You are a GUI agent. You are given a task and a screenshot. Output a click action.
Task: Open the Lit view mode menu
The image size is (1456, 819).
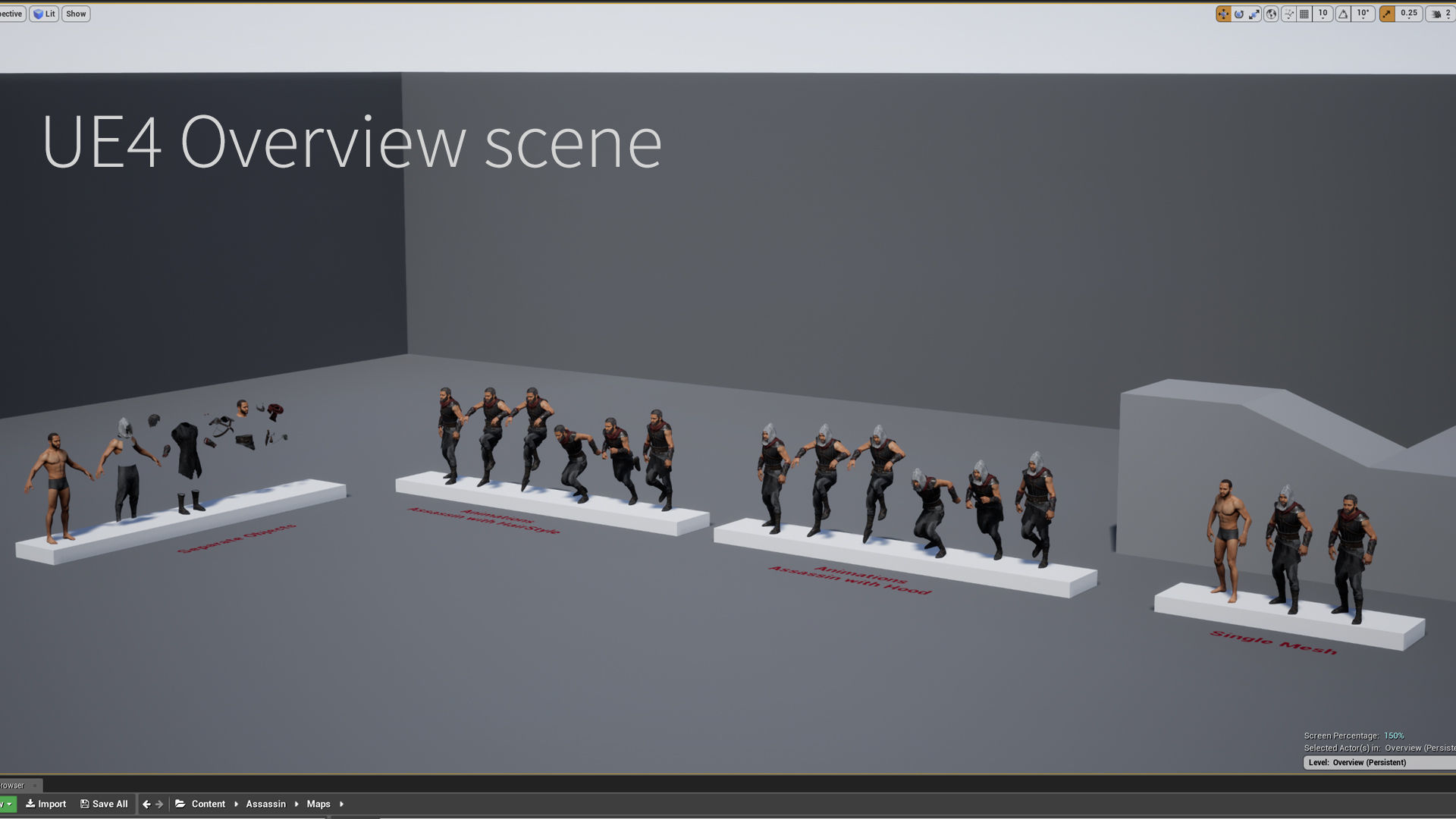[x=44, y=14]
